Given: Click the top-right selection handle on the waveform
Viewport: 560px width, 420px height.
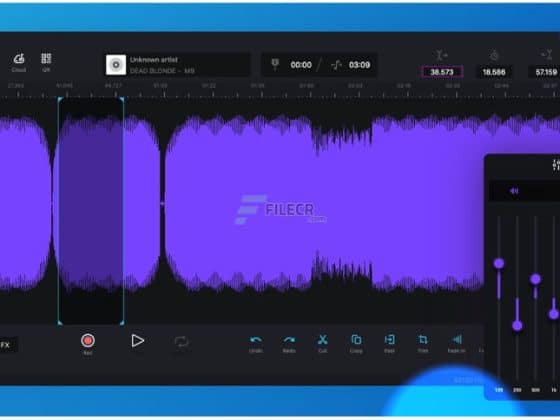Looking at the screenshot, I should [x=122, y=99].
